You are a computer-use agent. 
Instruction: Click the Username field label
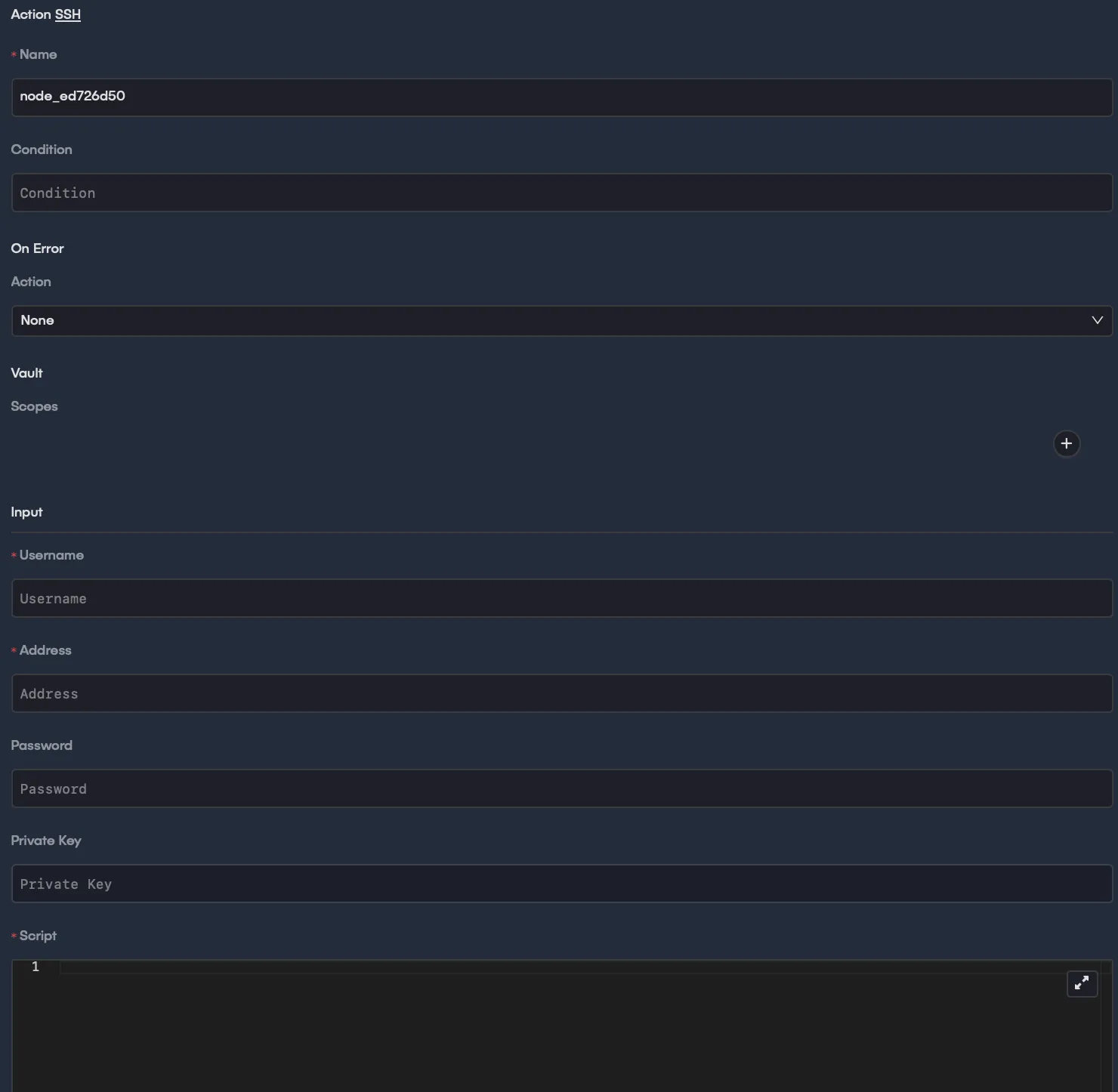tap(51, 555)
